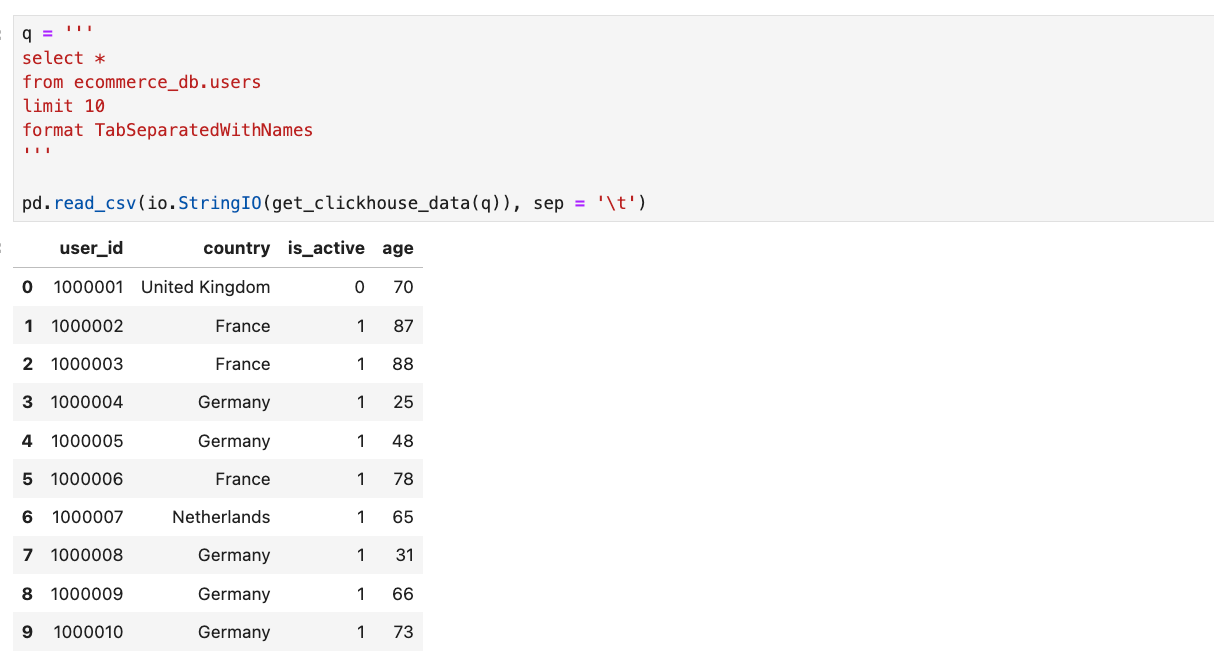The width and height of the screenshot is (1214, 664).
Task: Click is_active value 0 in first row
Action: 360,287
